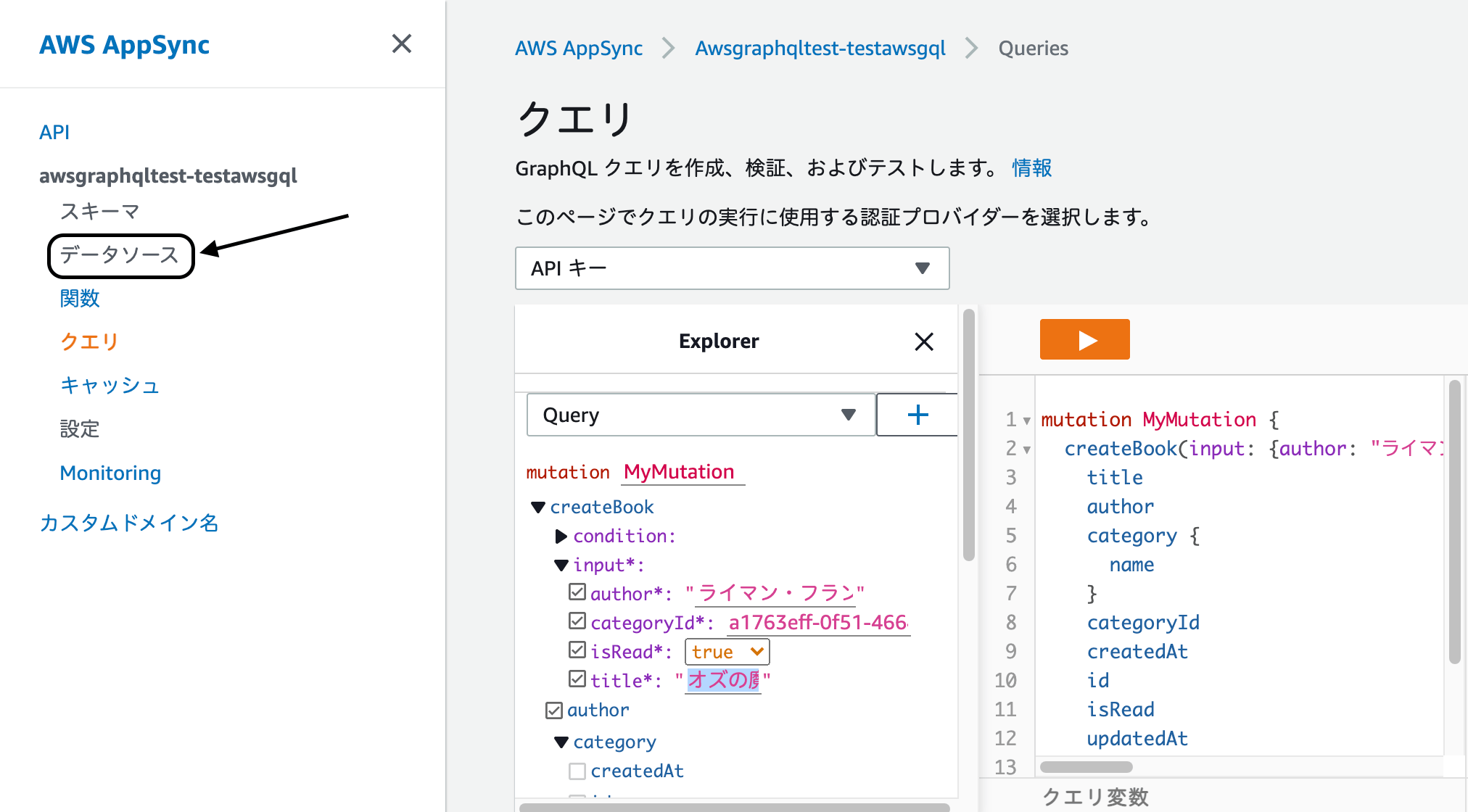Click 'createdAt' on editor line 9
This screenshot has height=812, width=1468.
point(1137,652)
